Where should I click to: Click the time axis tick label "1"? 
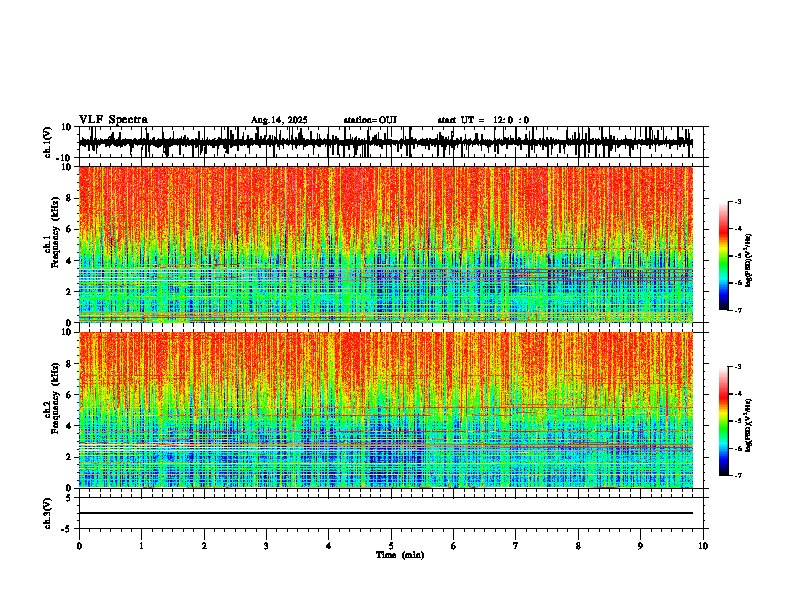141,546
